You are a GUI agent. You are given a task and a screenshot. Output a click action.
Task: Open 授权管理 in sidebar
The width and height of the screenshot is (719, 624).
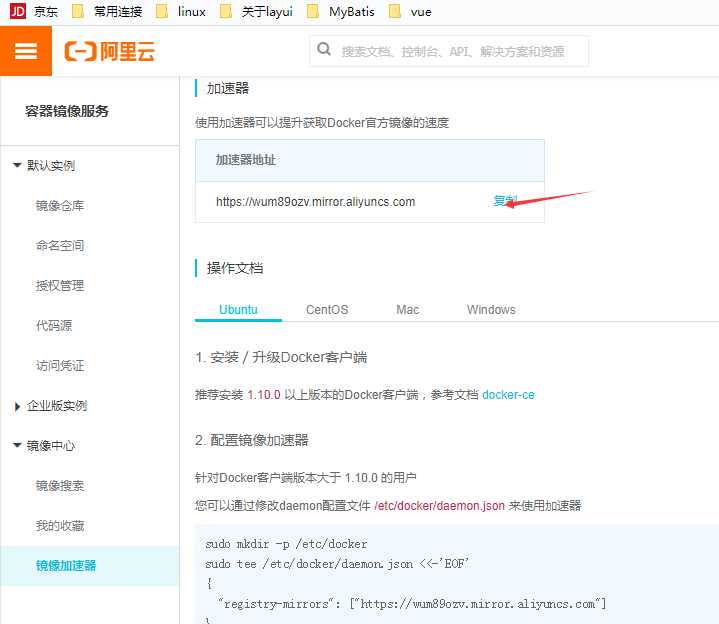(x=60, y=286)
